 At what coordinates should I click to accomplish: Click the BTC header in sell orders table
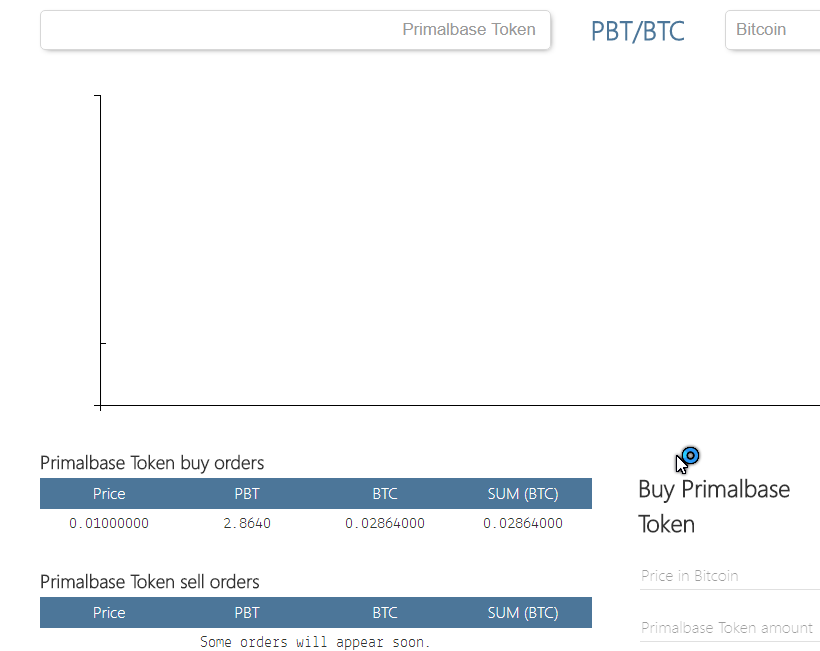pos(385,612)
